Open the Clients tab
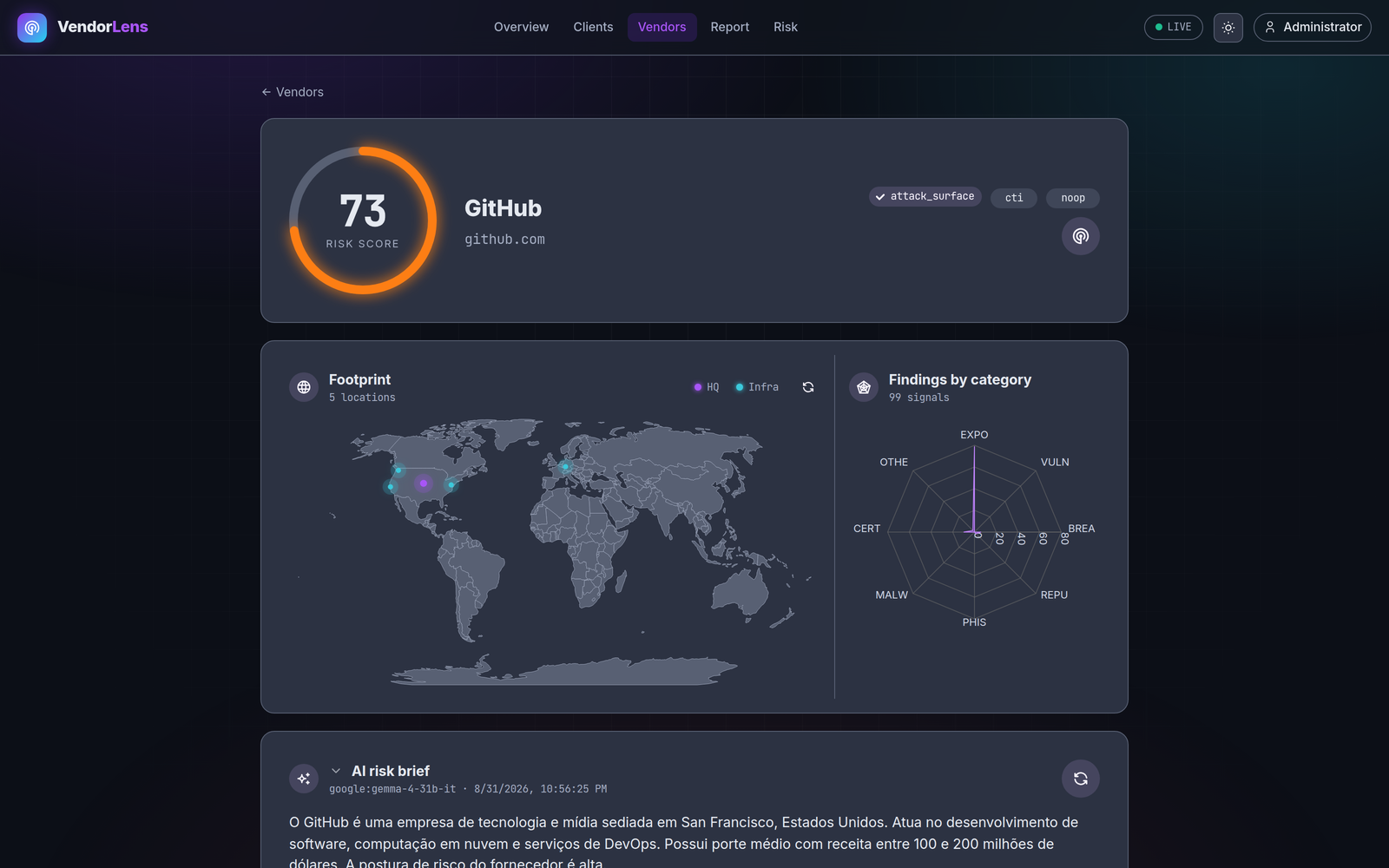 click(x=593, y=27)
